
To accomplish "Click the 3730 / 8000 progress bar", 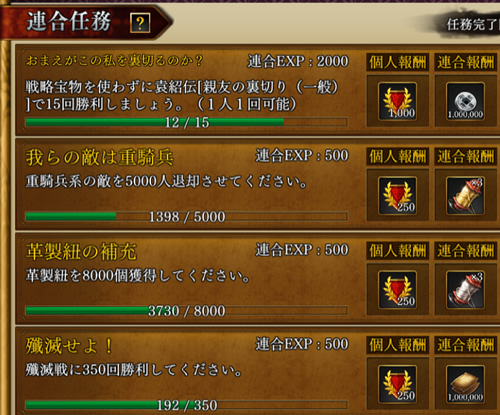I will 187,311.
